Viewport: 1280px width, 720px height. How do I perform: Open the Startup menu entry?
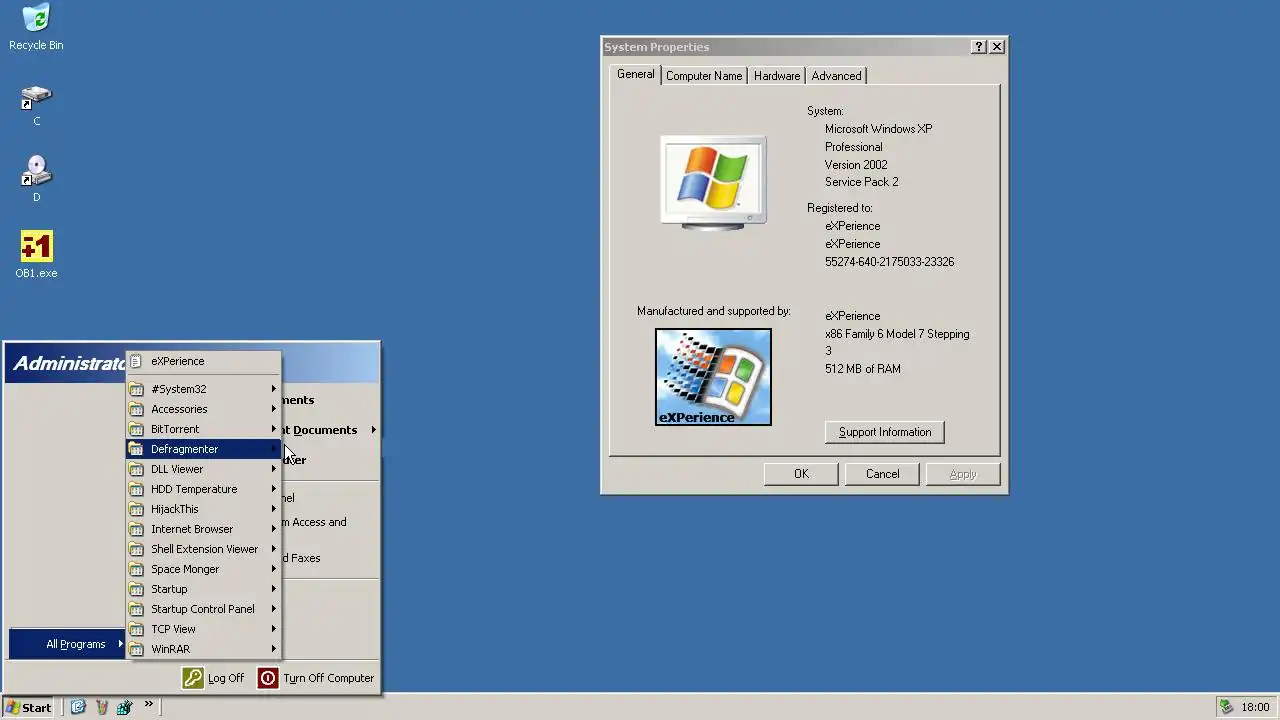(204, 589)
